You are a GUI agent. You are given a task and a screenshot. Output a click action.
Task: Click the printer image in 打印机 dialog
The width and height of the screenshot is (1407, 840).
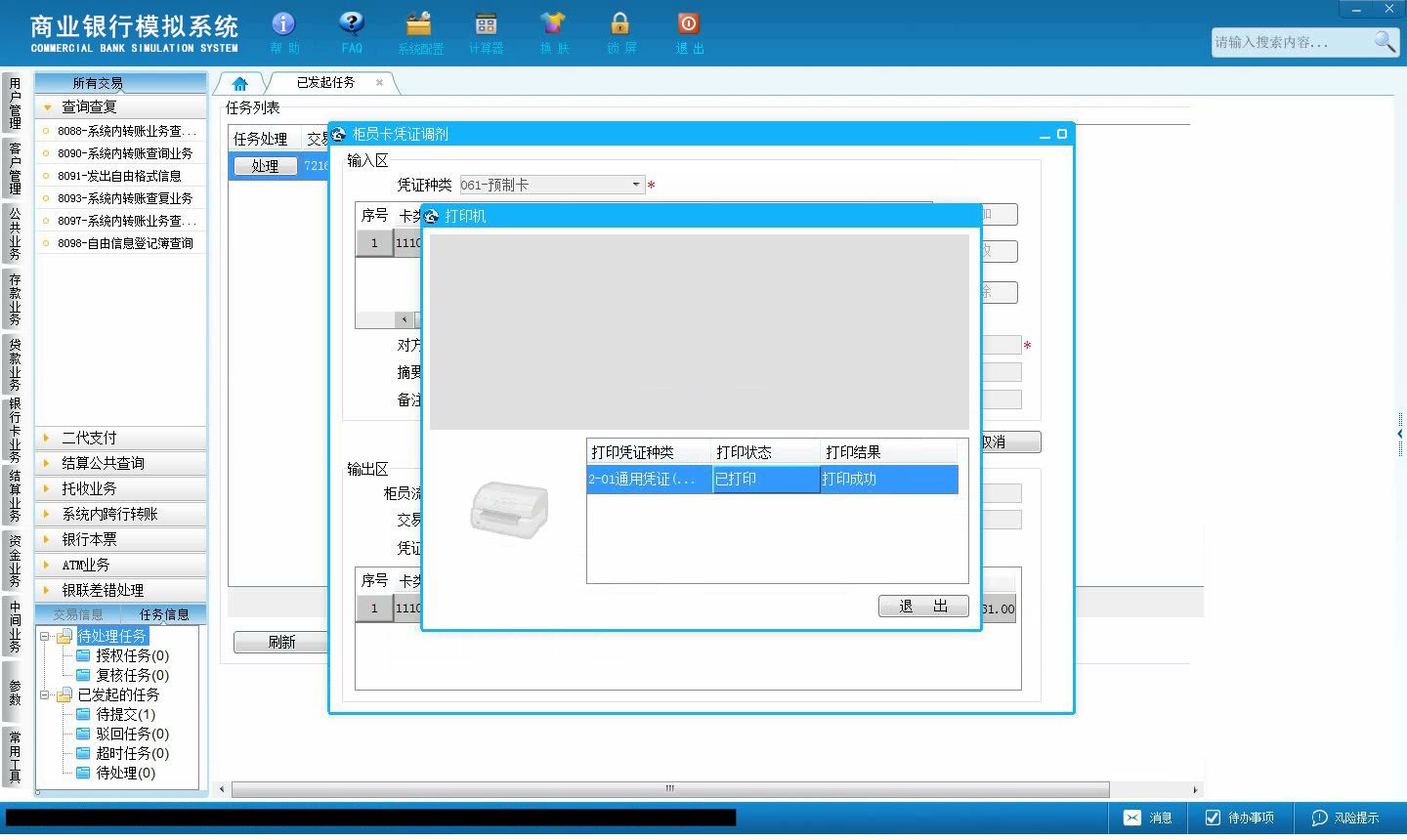click(x=508, y=509)
